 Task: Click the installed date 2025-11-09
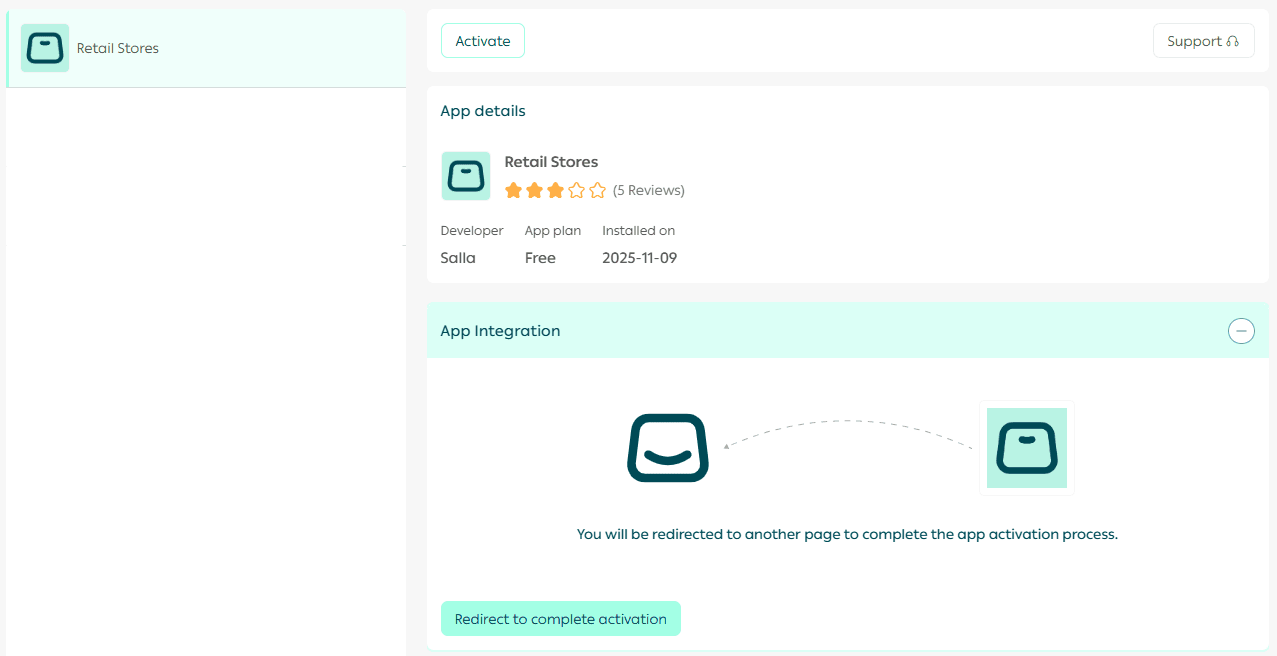639,258
